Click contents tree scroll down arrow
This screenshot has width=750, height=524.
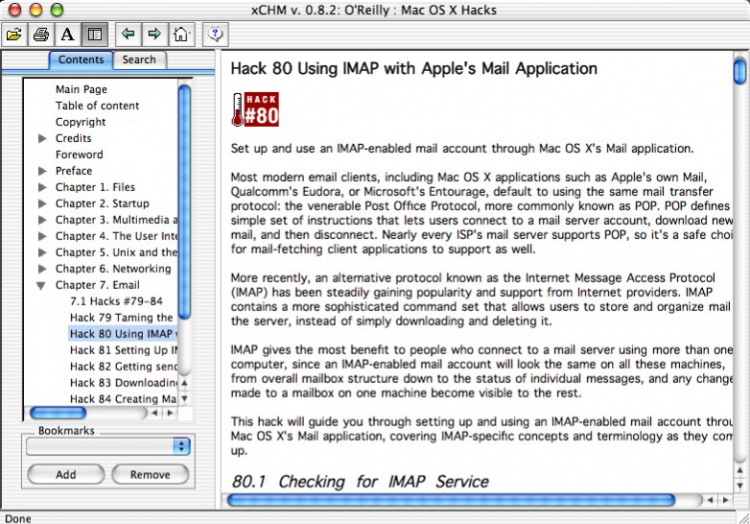tap(185, 398)
